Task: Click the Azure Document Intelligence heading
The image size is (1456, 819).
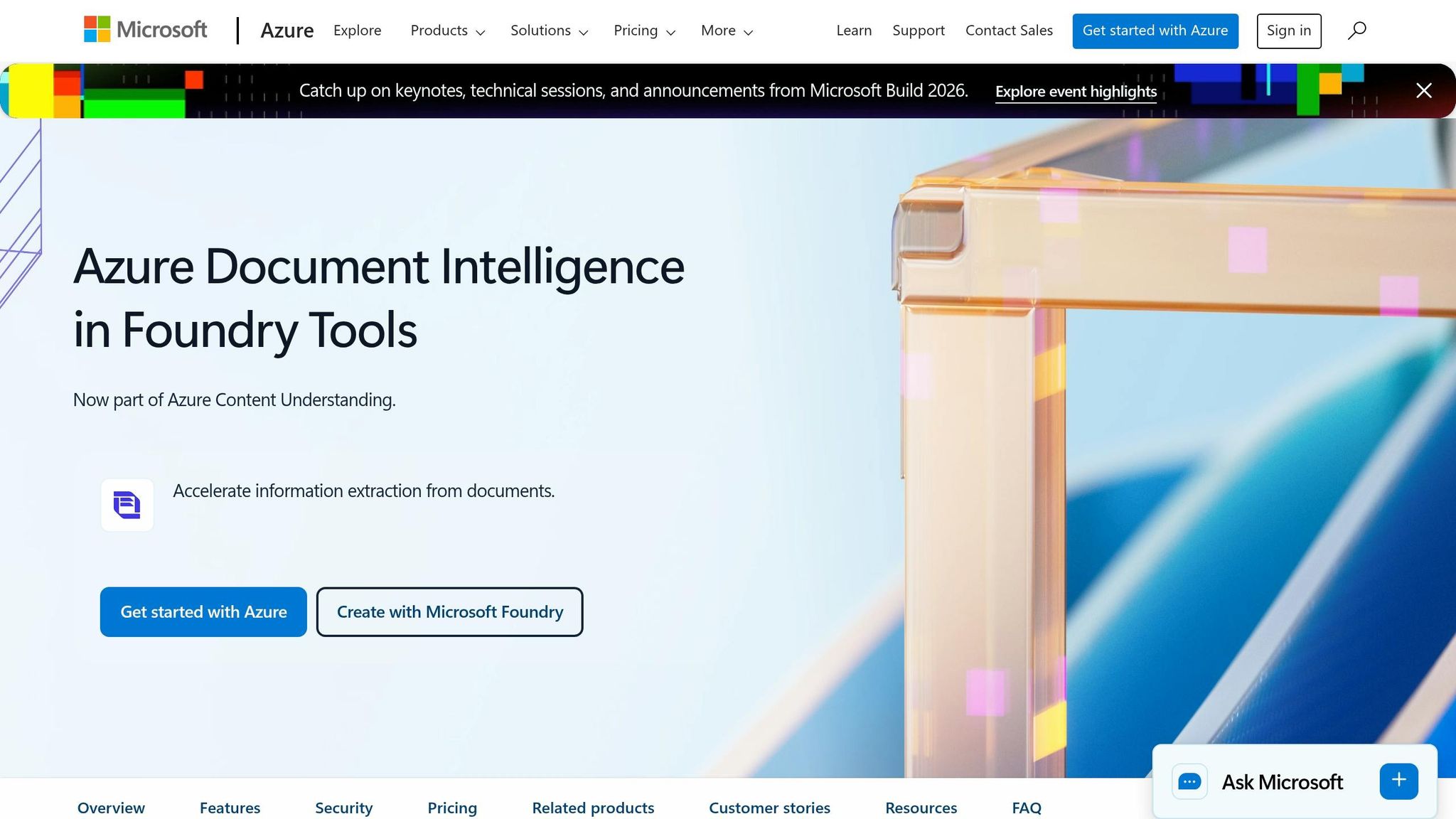Action: tap(379, 298)
